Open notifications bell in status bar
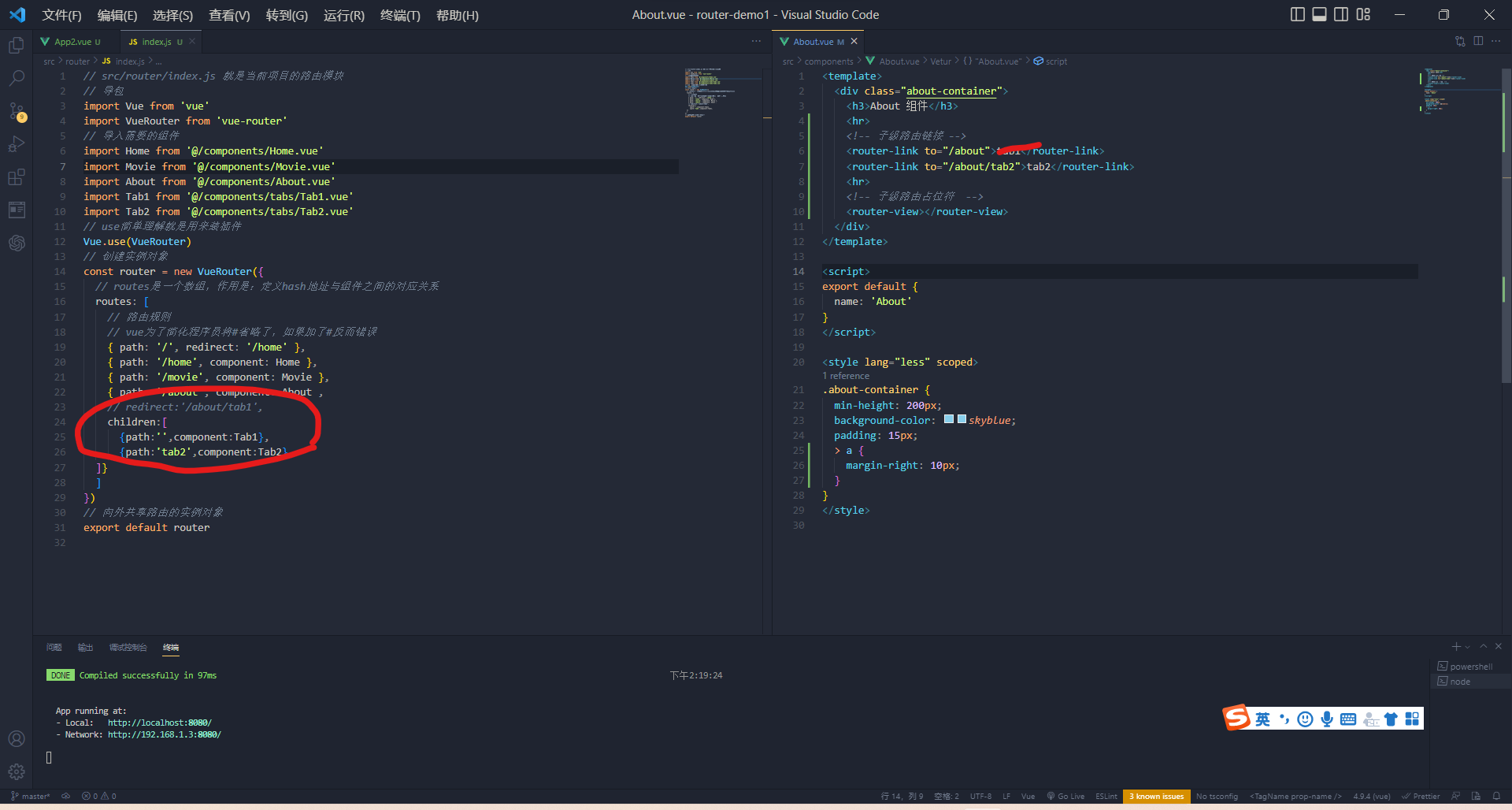Viewport: 1512px width, 810px height. 1497,797
